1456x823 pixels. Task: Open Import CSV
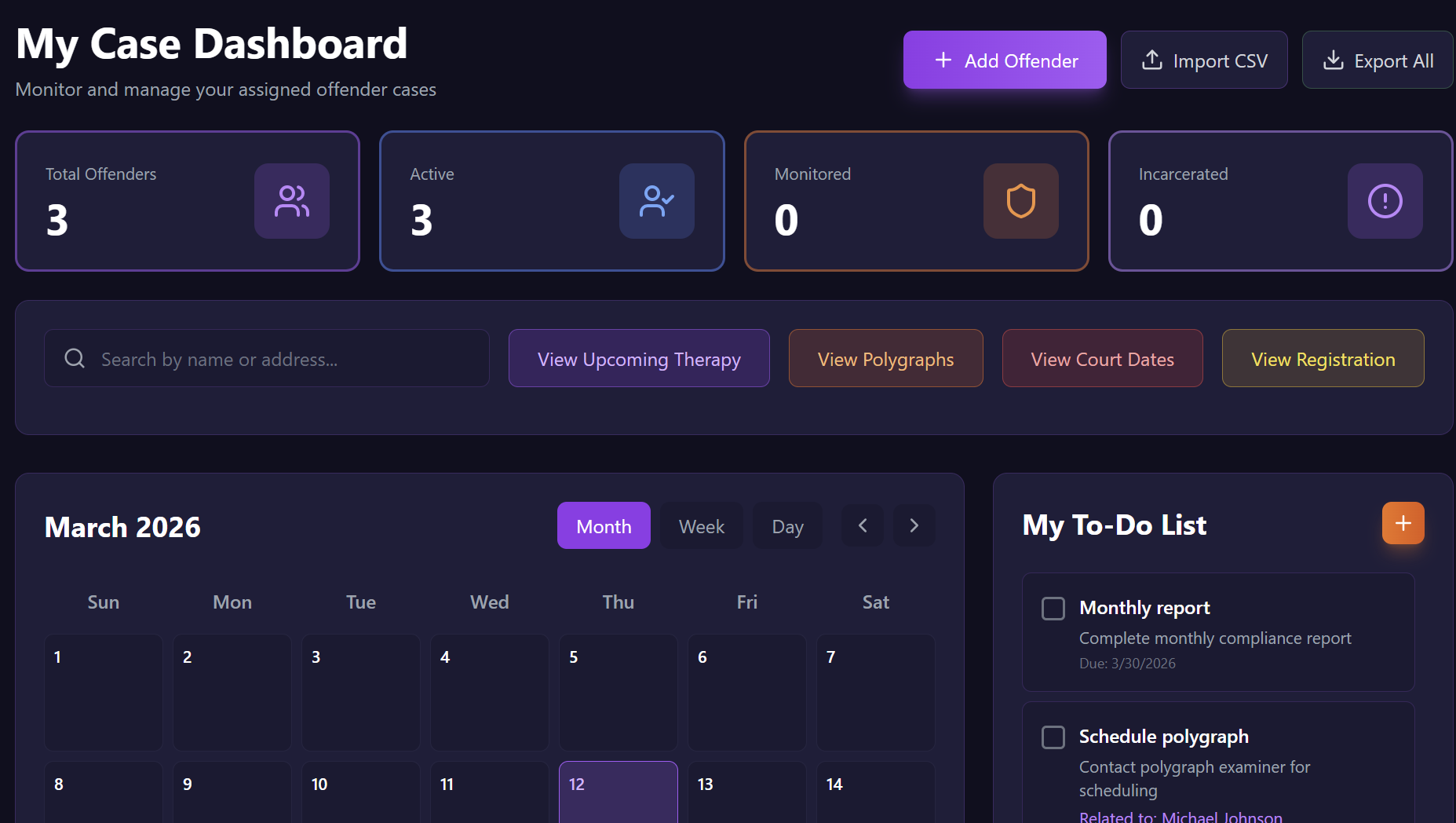tap(1204, 60)
